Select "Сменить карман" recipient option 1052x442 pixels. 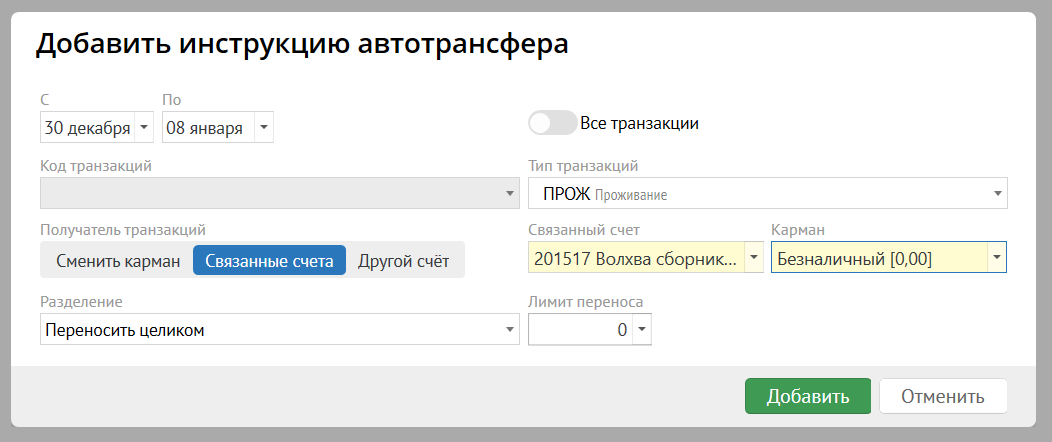pyautogui.click(x=117, y=261)
